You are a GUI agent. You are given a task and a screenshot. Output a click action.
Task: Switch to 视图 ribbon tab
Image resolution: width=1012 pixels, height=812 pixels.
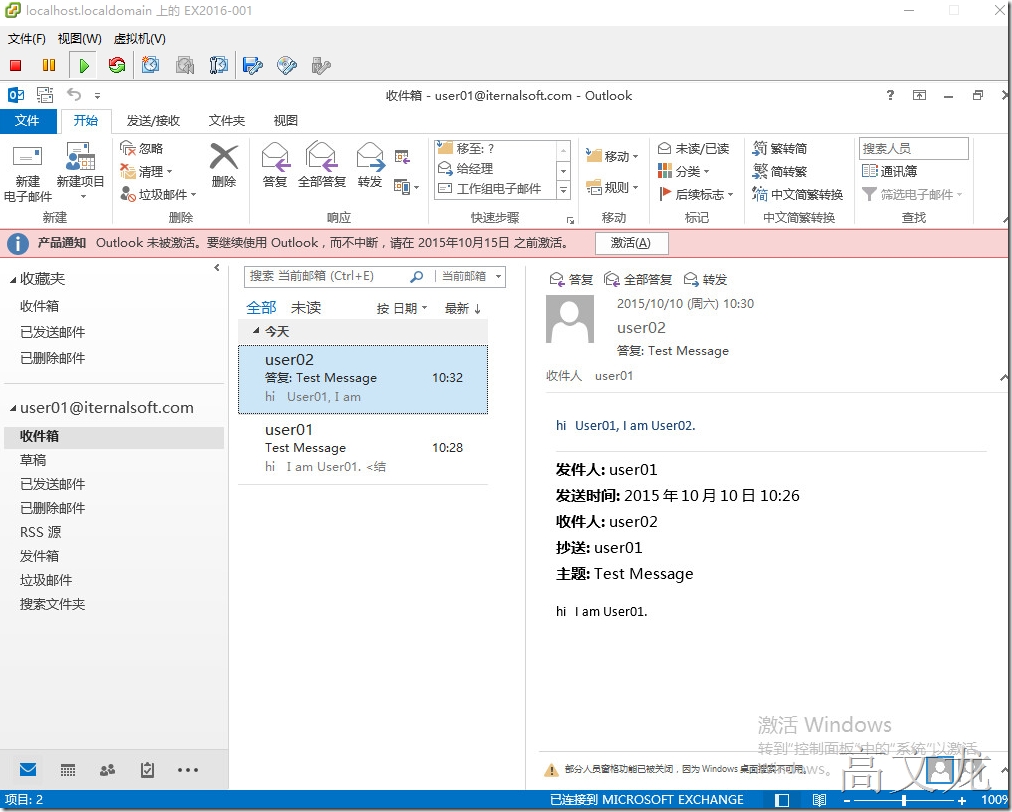[x=285, y=121]
